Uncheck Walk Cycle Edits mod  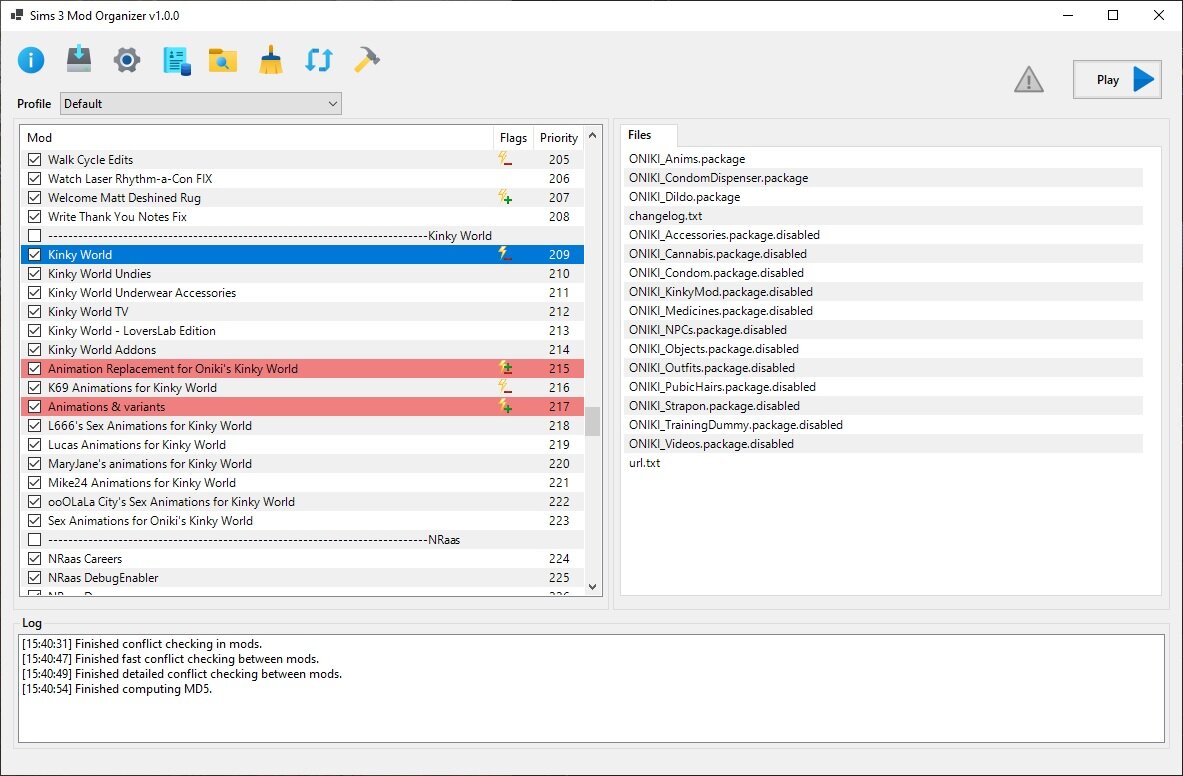click(34, 159)
